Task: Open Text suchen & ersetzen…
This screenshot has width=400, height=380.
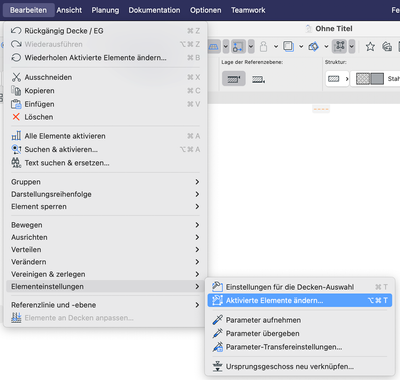Action: pyautogui.click(x=105, y=163)
